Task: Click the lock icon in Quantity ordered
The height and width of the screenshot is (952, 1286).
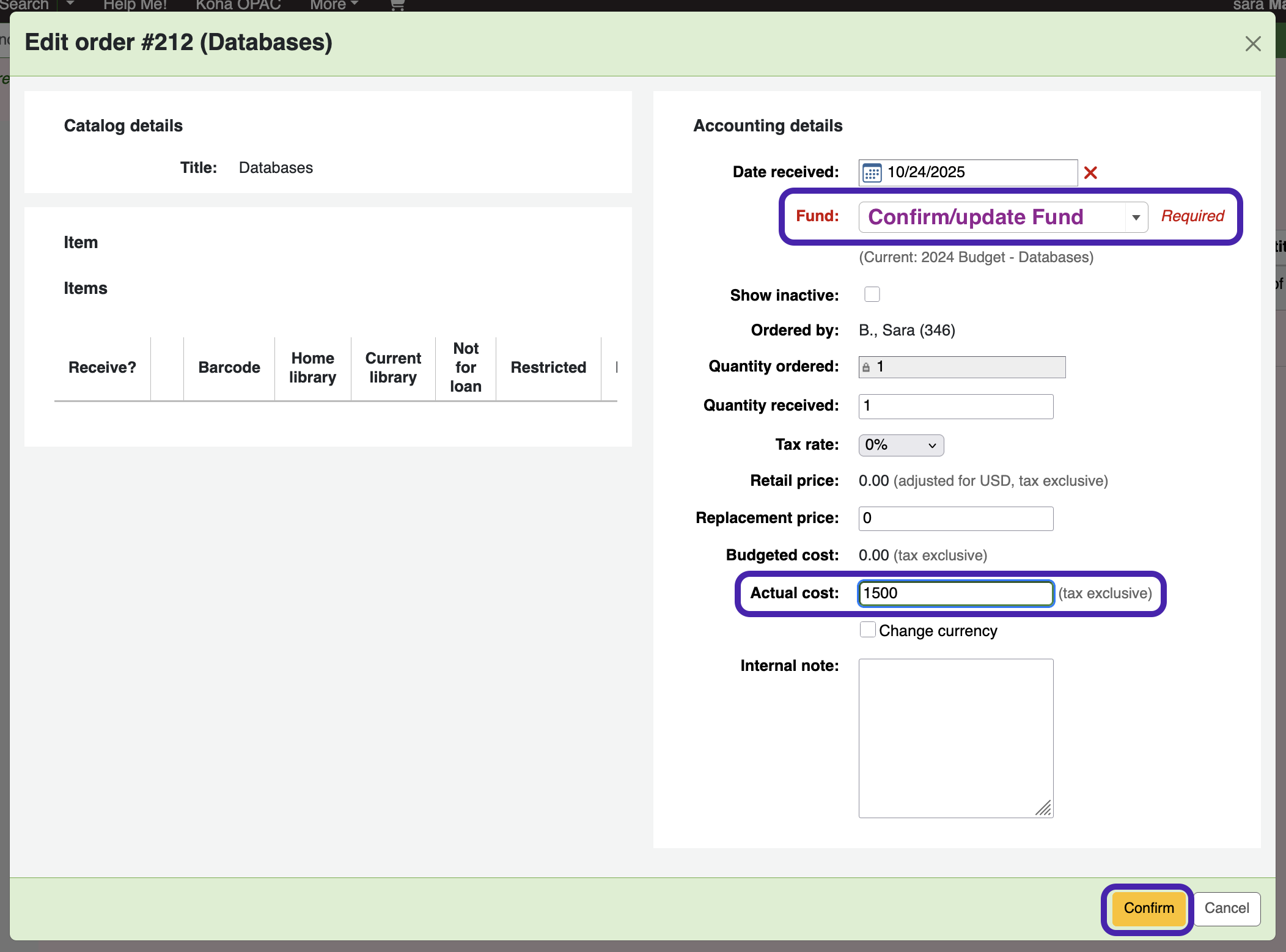Action: (x=866, y=367)
